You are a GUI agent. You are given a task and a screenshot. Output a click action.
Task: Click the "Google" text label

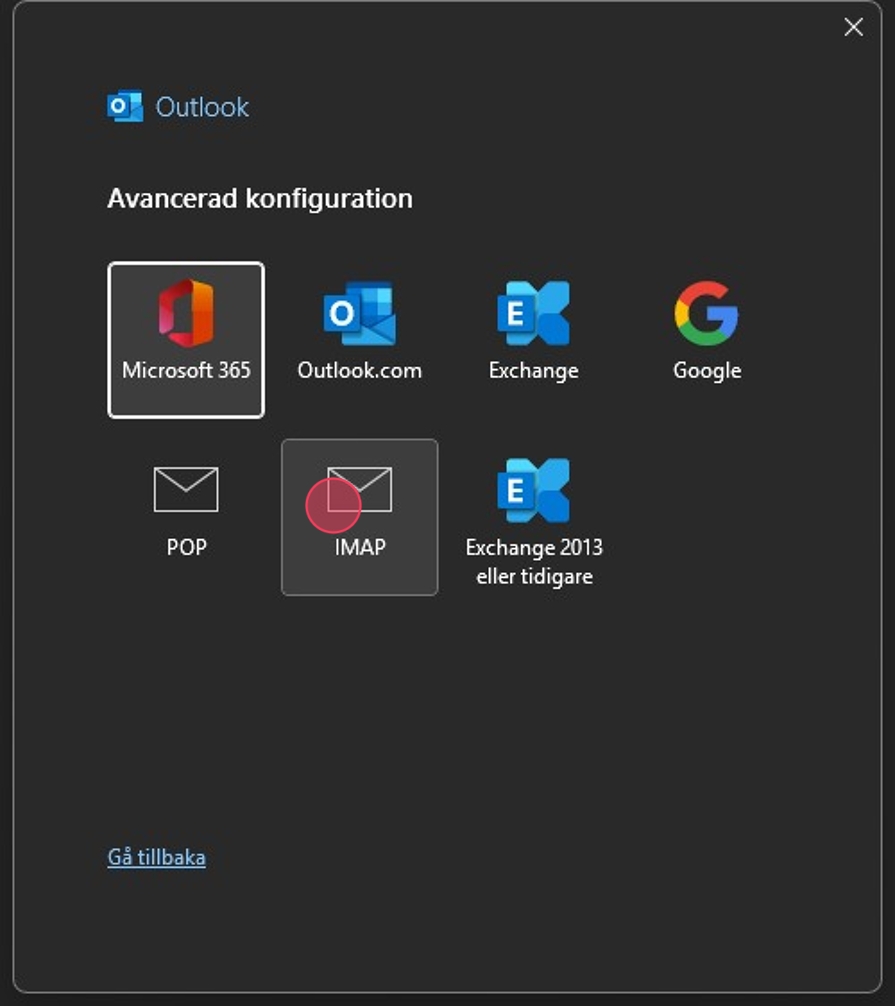706,370
